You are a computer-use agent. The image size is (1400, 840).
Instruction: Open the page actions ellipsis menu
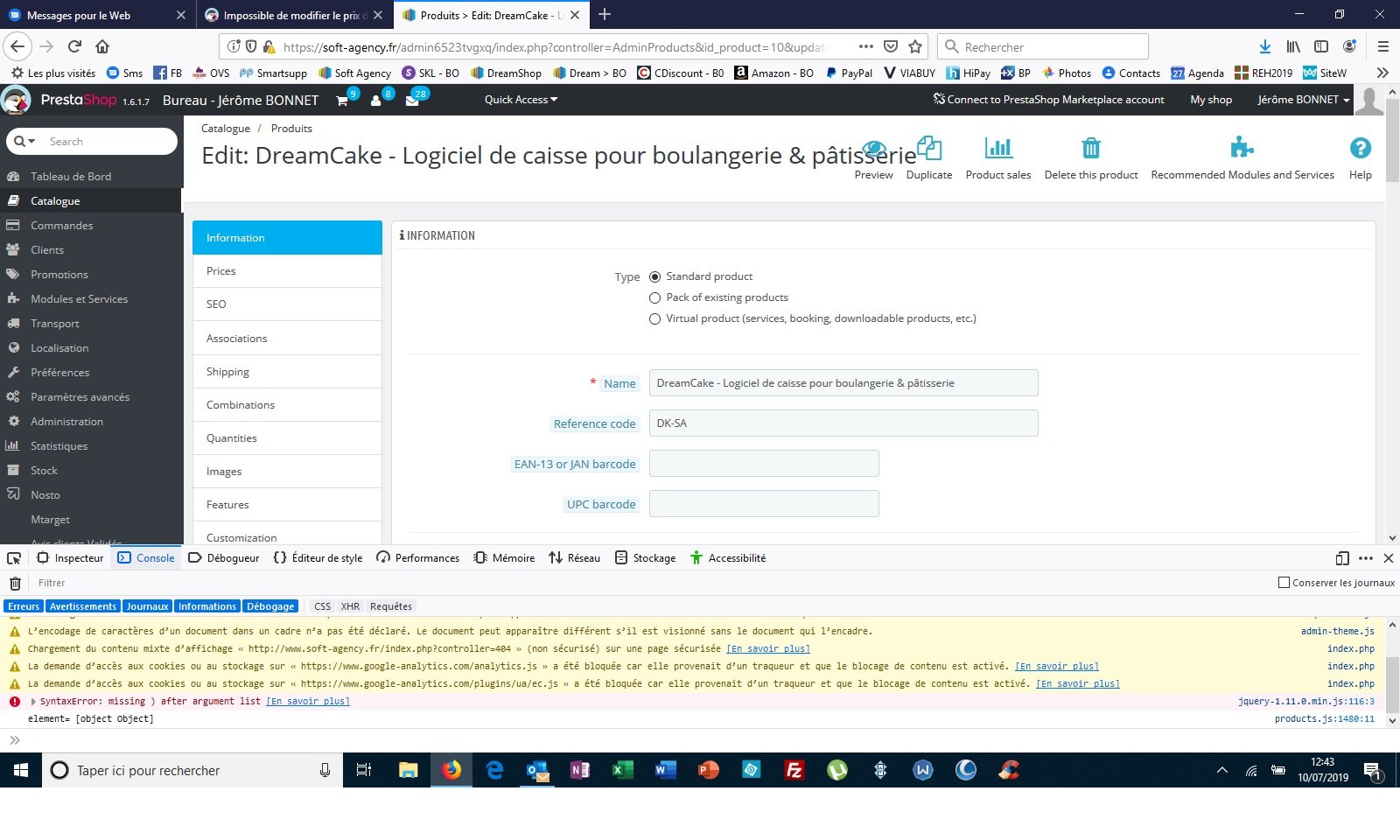point(865,47)
